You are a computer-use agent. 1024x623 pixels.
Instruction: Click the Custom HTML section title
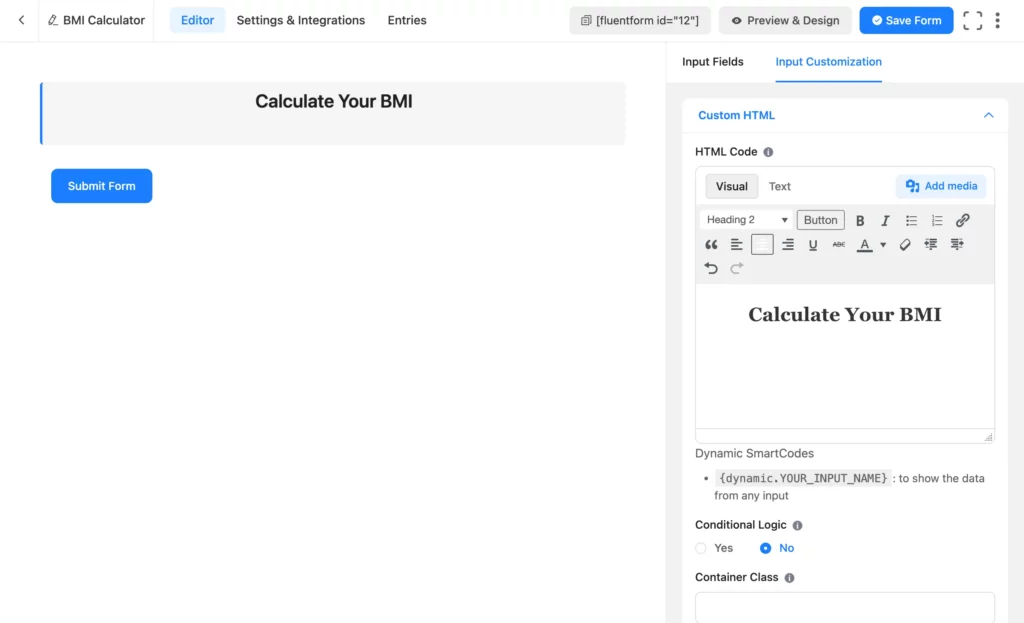pyautogui.click(x=736, y=116)
